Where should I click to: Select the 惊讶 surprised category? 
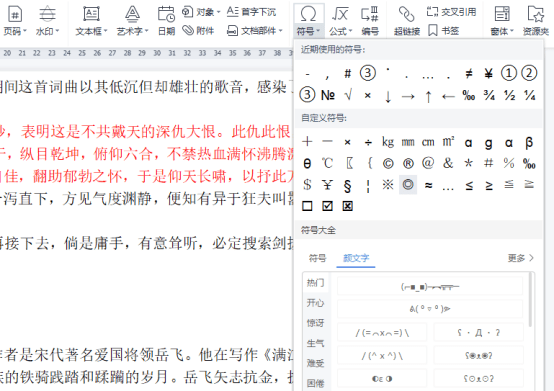pos(316,323)
